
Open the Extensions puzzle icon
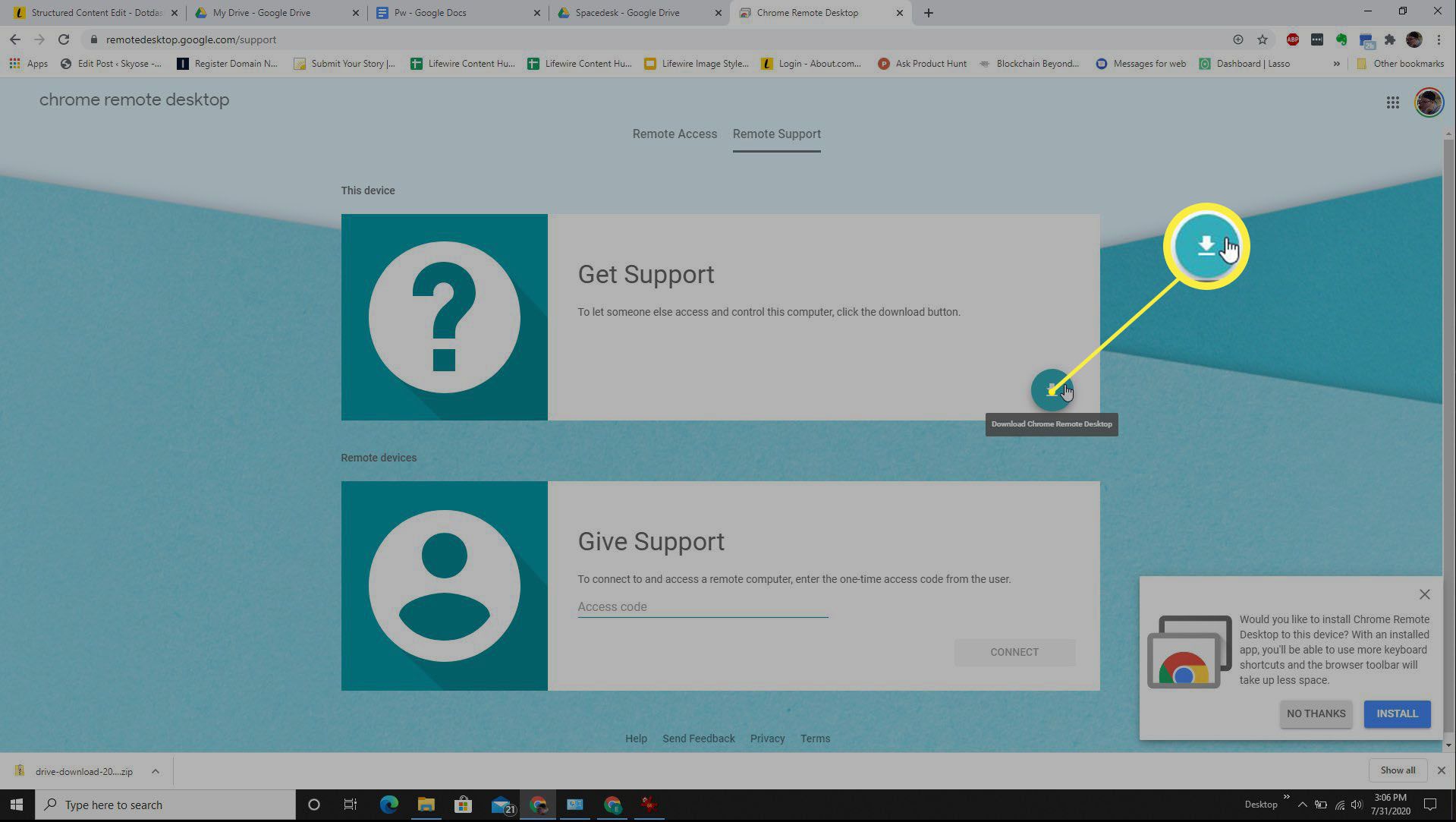[x=1389, y=39]
